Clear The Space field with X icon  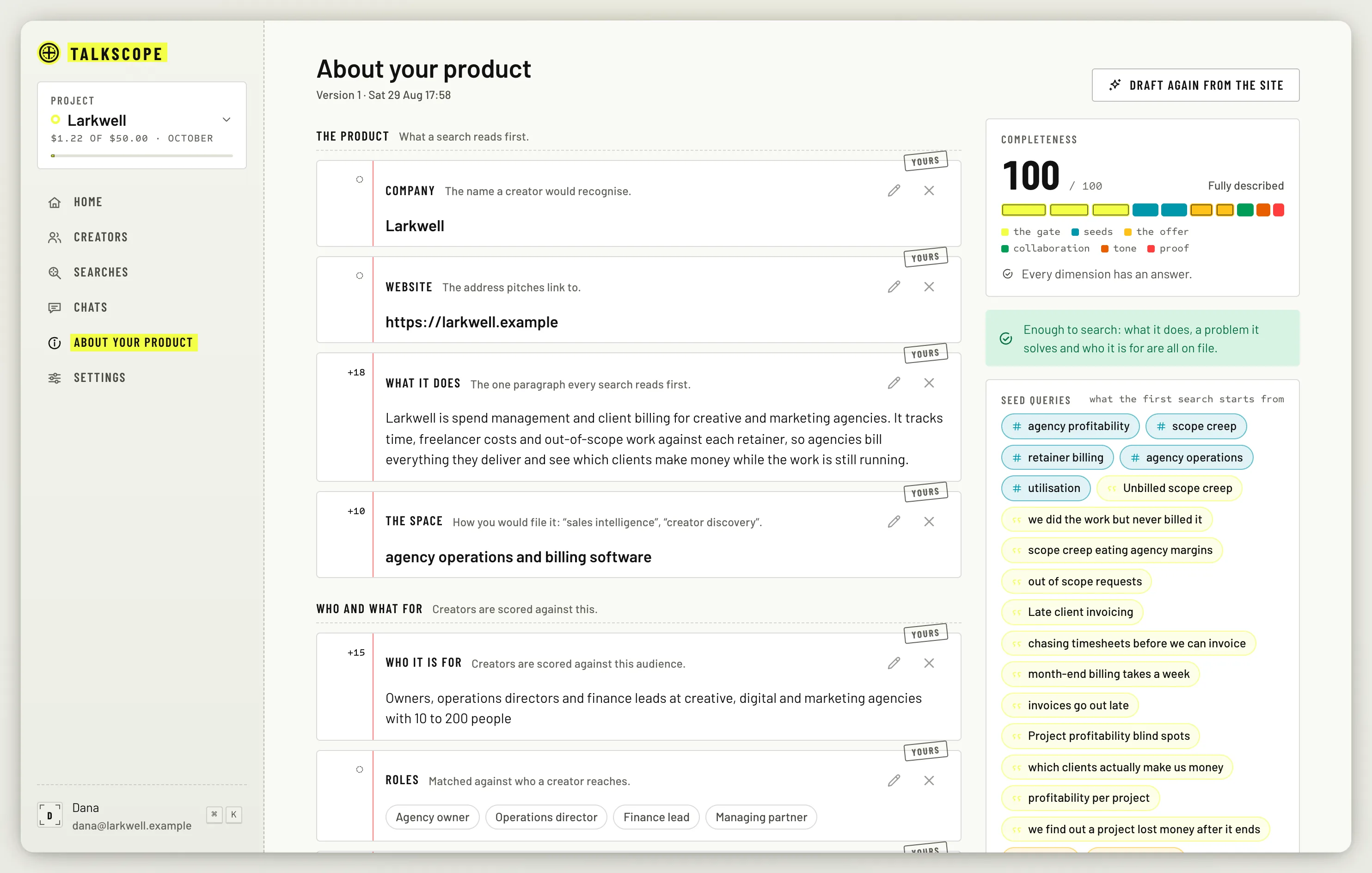[x=929, y=522]
